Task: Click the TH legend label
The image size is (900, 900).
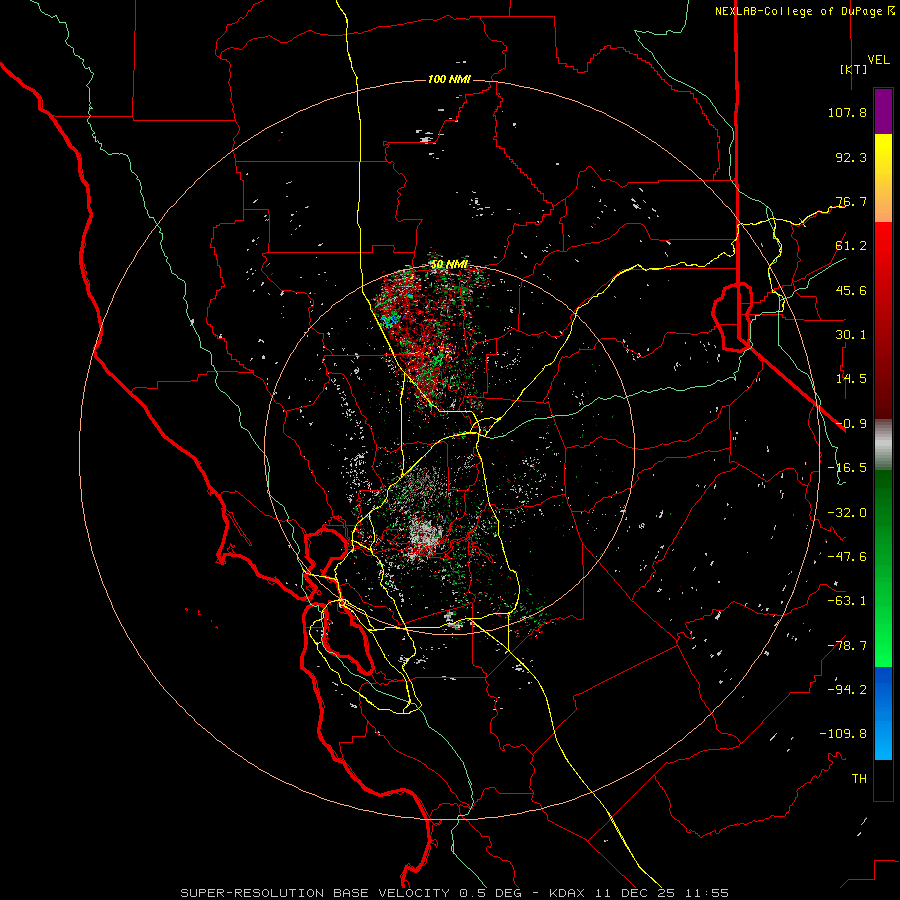Action: pos(859,779)
